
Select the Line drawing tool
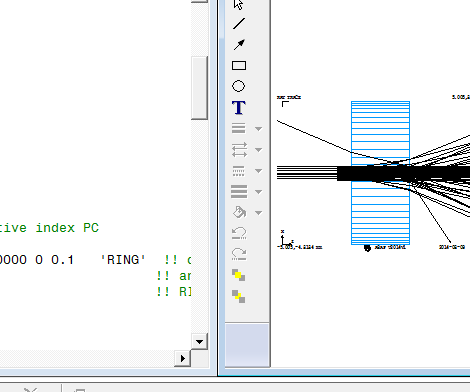pyautogui.click(x=239, y=23)
